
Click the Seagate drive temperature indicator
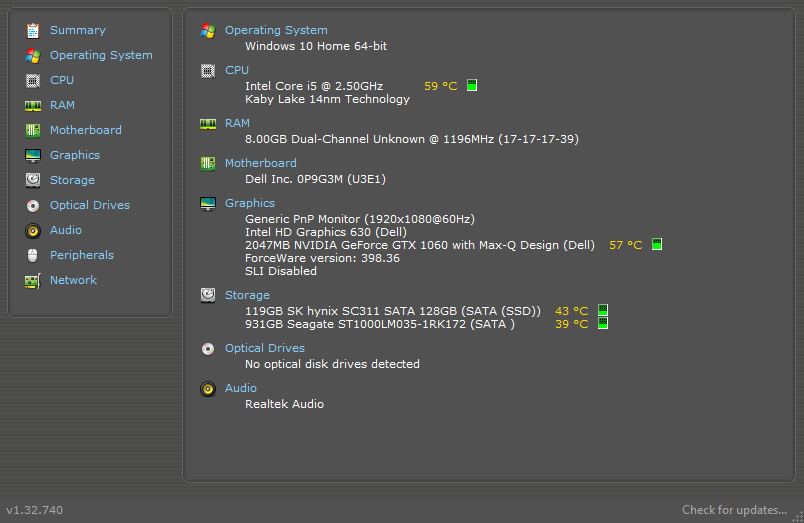572,324
